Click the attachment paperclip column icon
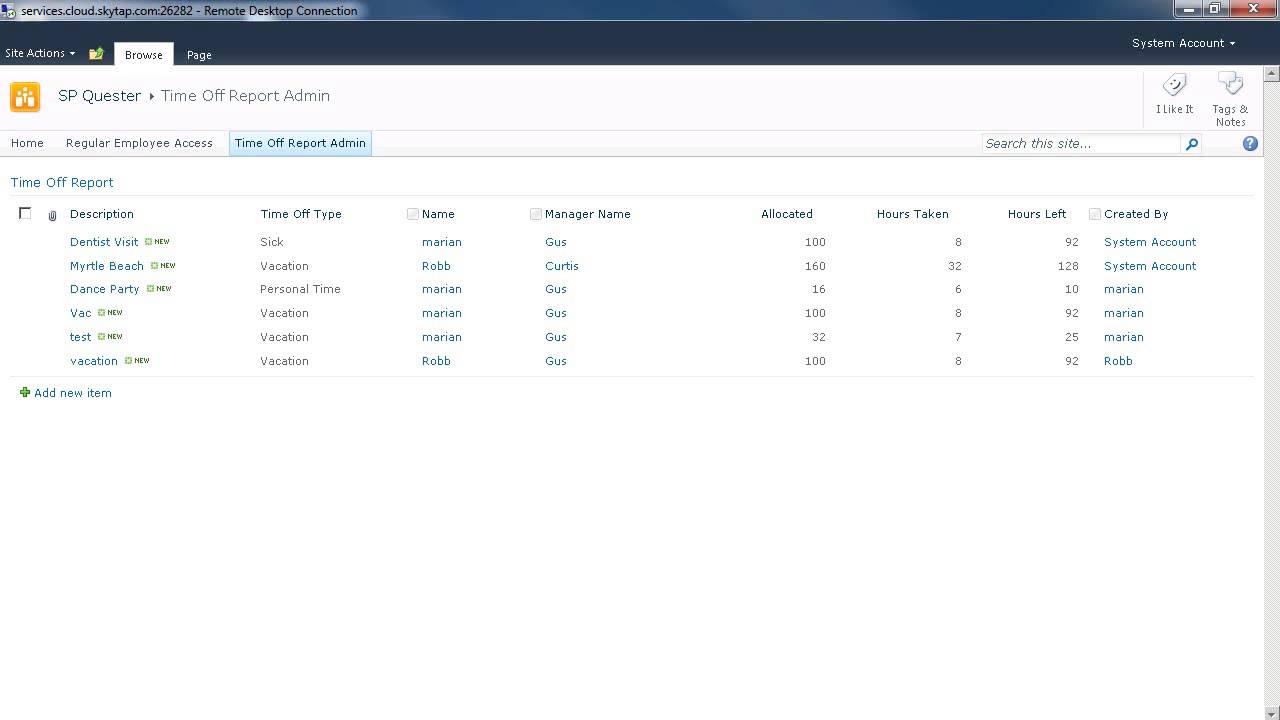 click(53, 215)
